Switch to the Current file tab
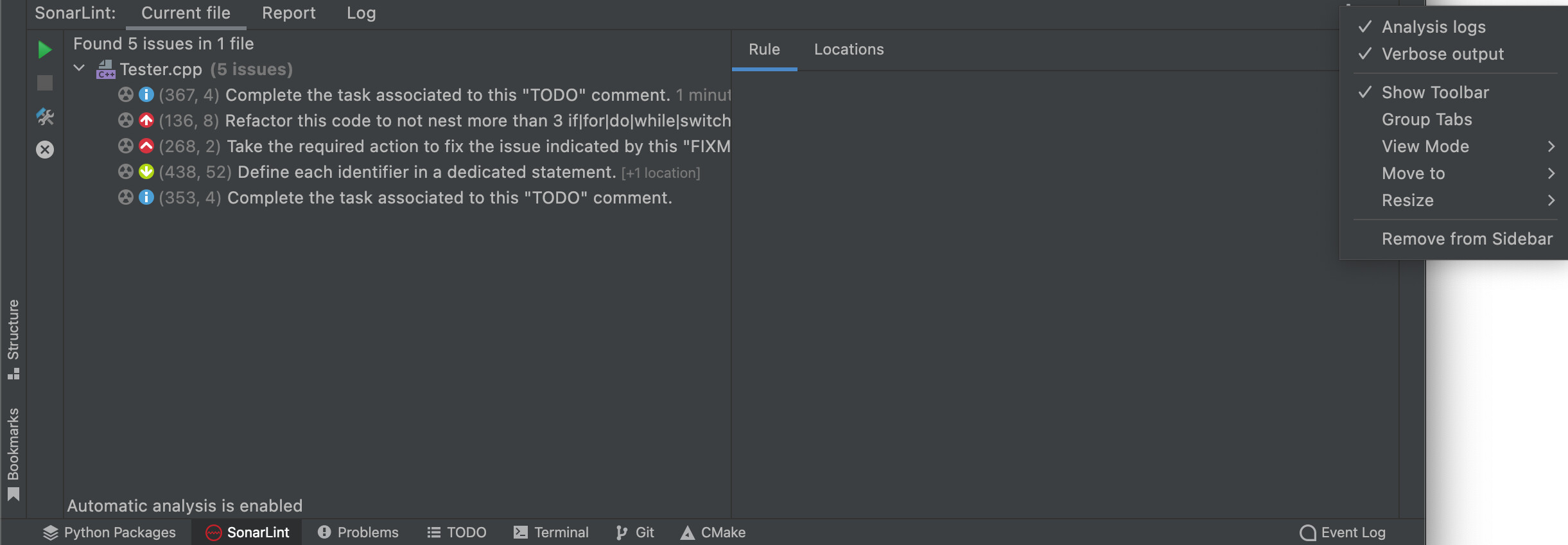This screenshot has width=1568, height=545. coord(186,13)
